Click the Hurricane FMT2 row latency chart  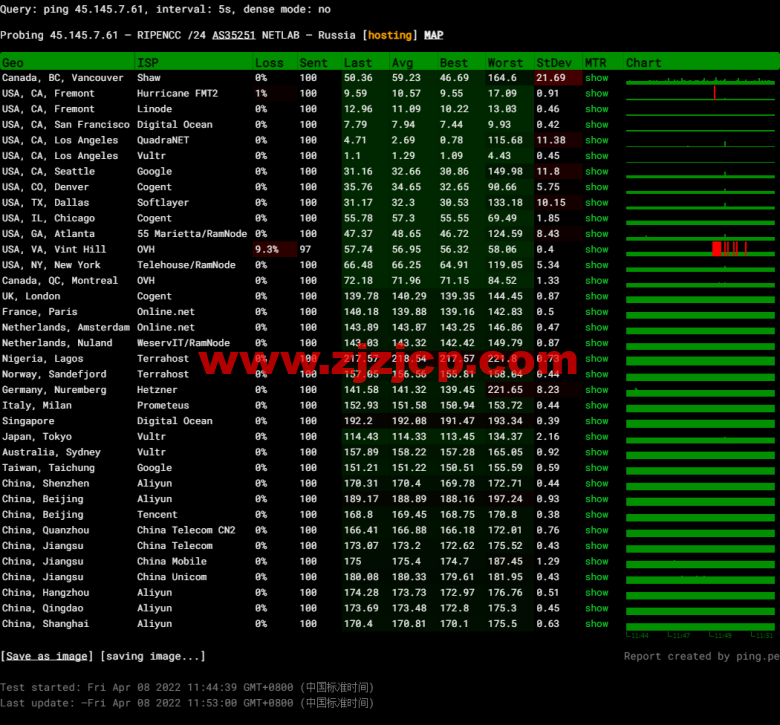(699, 93)
